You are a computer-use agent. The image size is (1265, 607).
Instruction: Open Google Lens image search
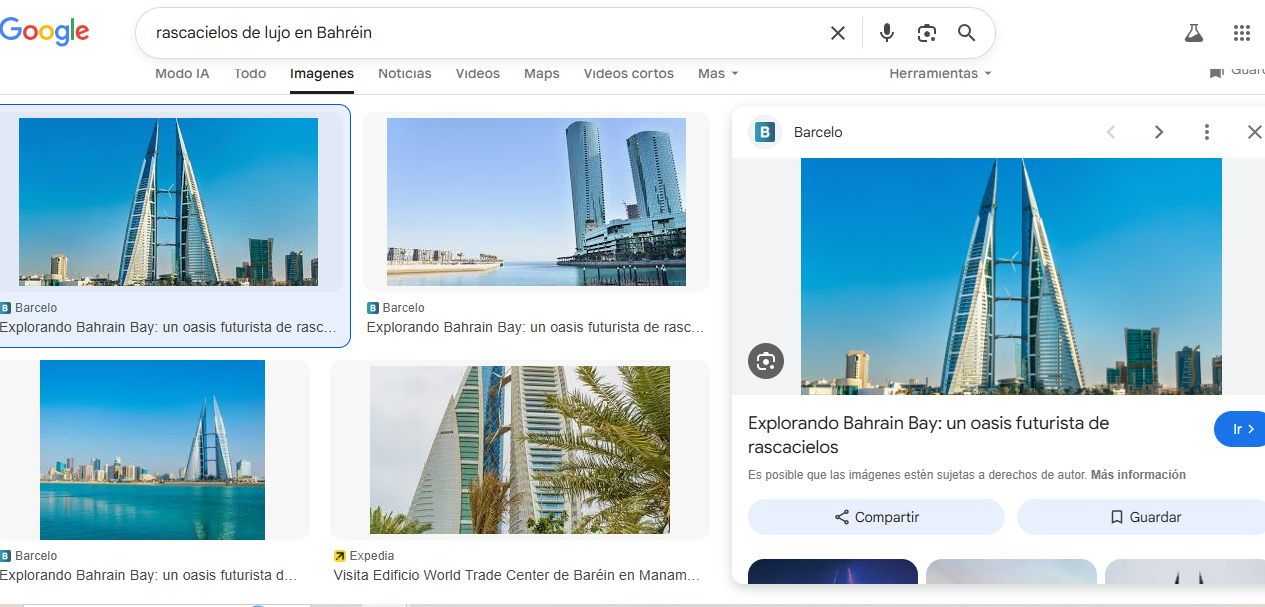[927, 33]
